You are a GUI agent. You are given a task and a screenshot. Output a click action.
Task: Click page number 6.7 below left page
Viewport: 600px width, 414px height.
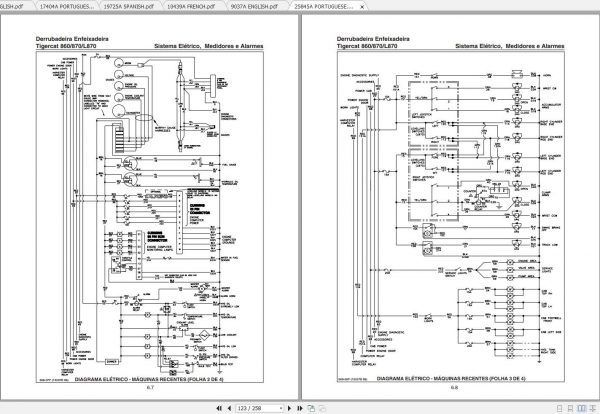coord(150,387)
